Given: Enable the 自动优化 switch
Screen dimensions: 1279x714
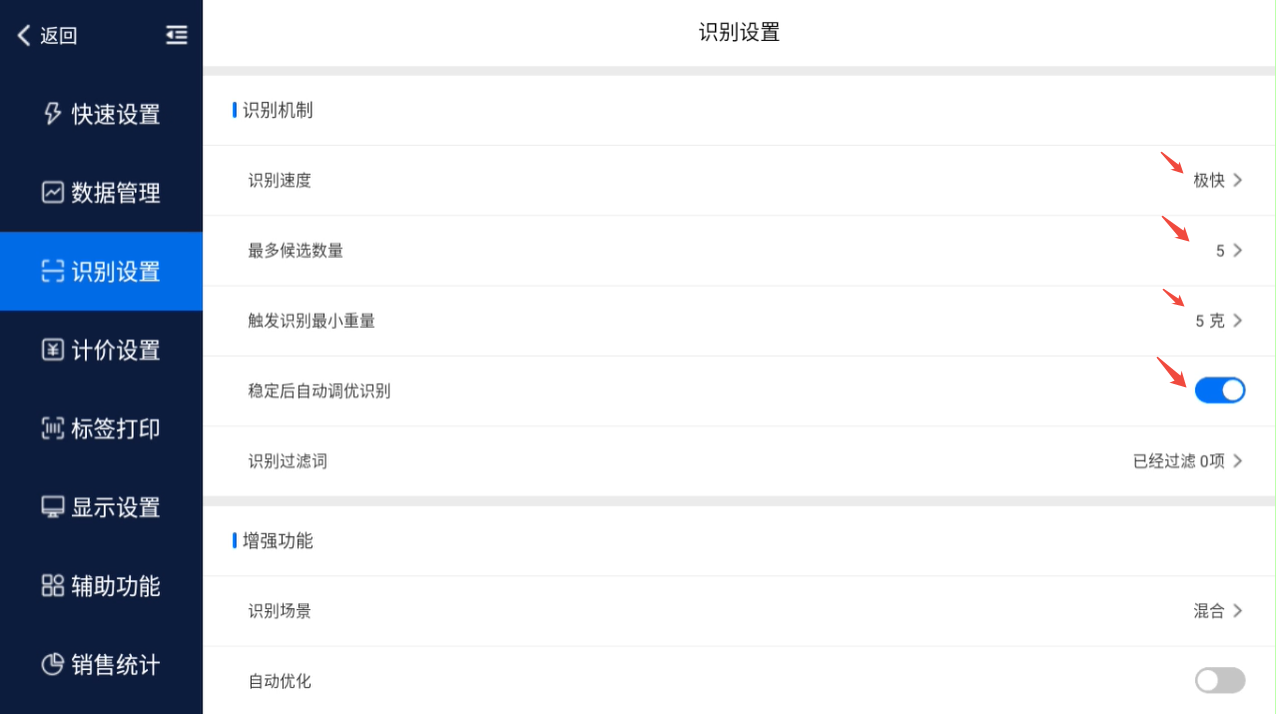Looking at the screenshot, I should point(1220,681).
